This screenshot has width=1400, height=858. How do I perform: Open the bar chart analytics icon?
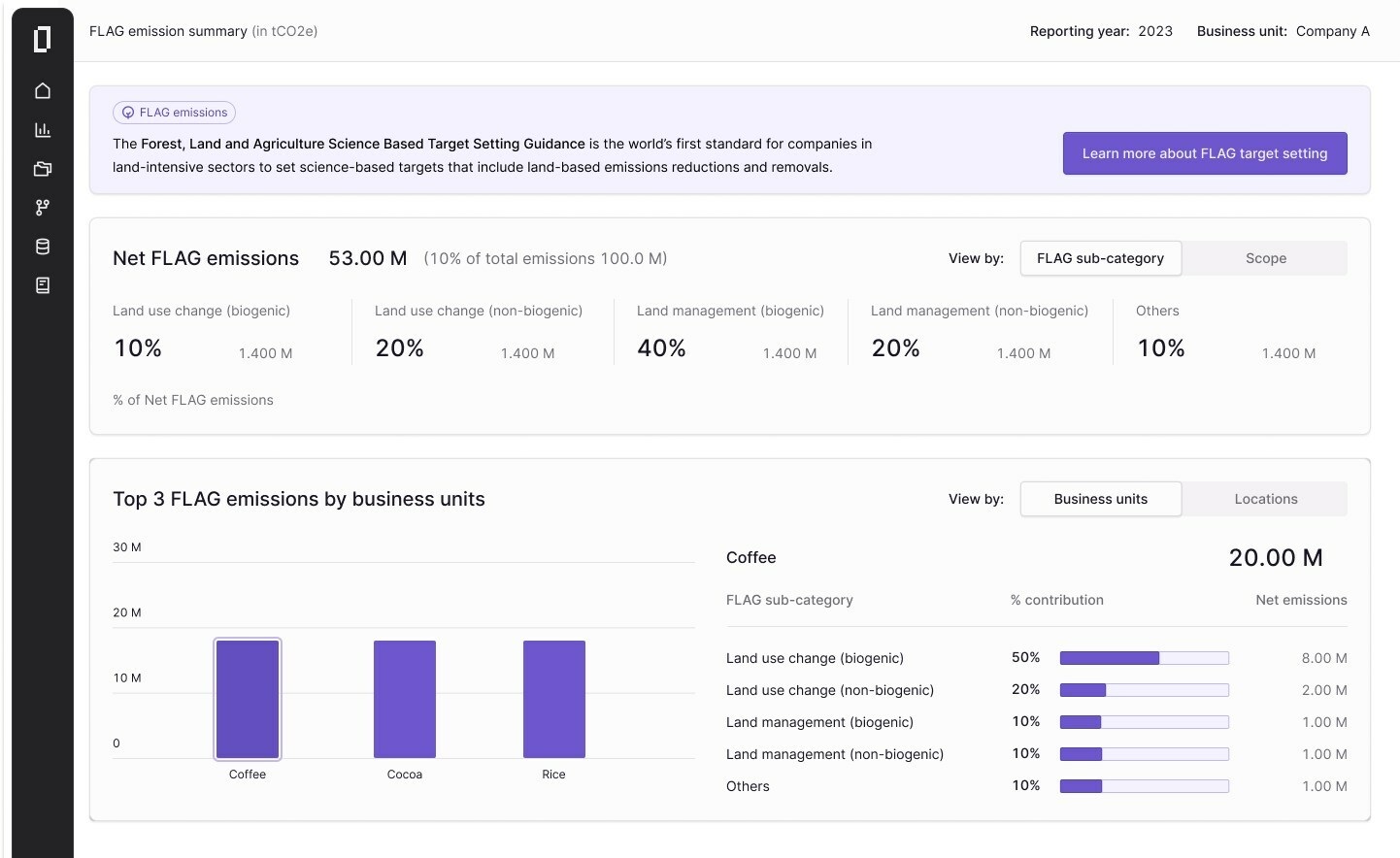[x=42, y=130]
